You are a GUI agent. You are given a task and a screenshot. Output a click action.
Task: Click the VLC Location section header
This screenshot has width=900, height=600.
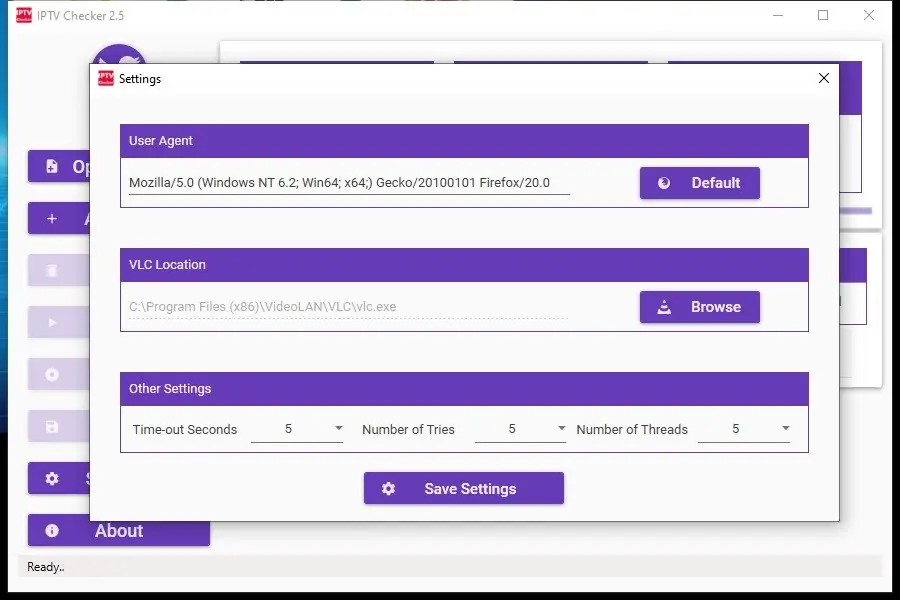(x=464, y=265)
